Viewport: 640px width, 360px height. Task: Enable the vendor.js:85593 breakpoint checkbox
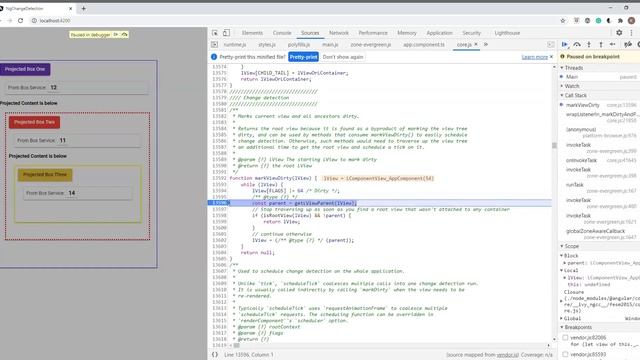click(565, 354)
